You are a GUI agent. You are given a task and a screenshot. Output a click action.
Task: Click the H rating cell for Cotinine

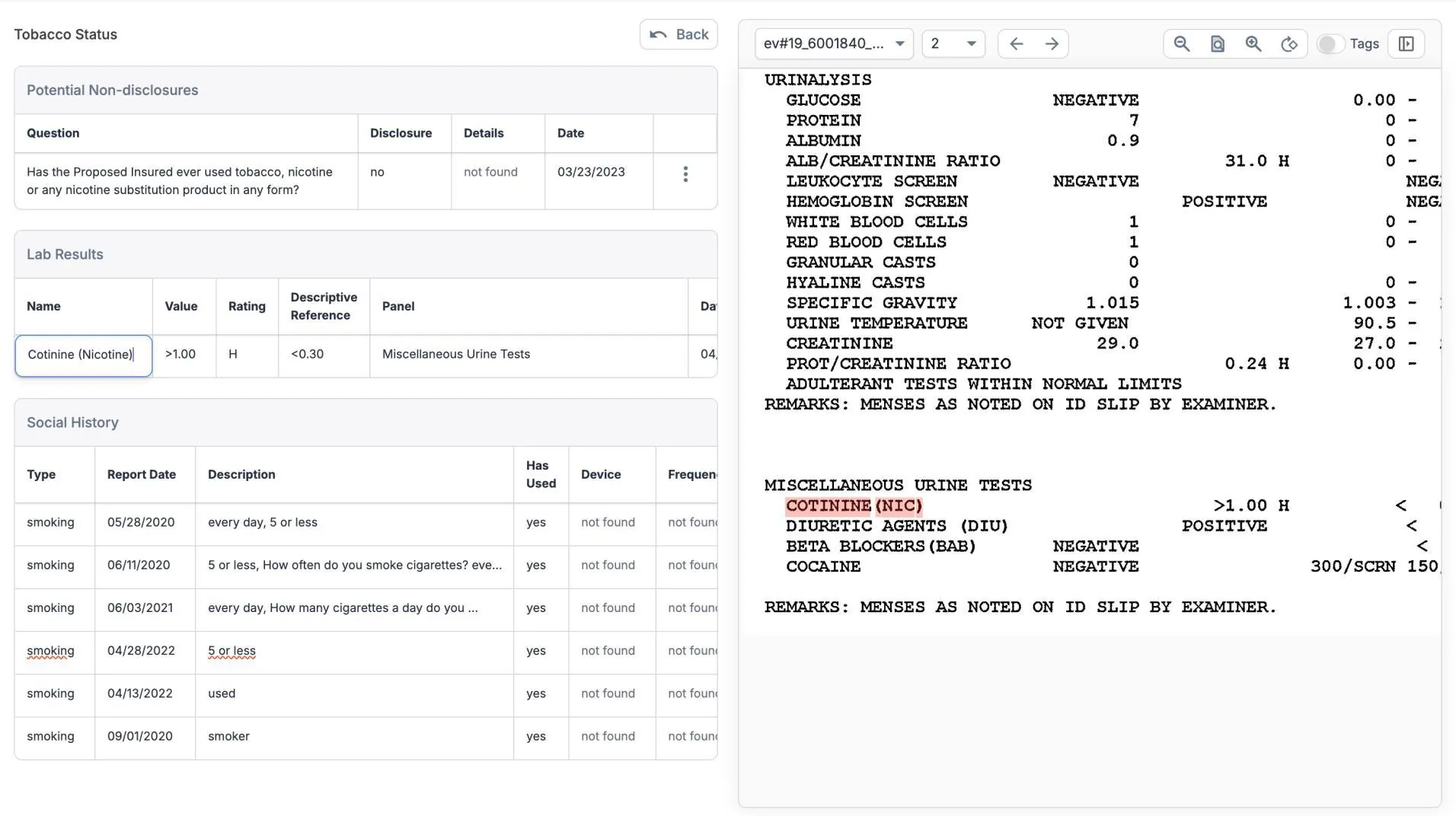[x=247, y=354]
